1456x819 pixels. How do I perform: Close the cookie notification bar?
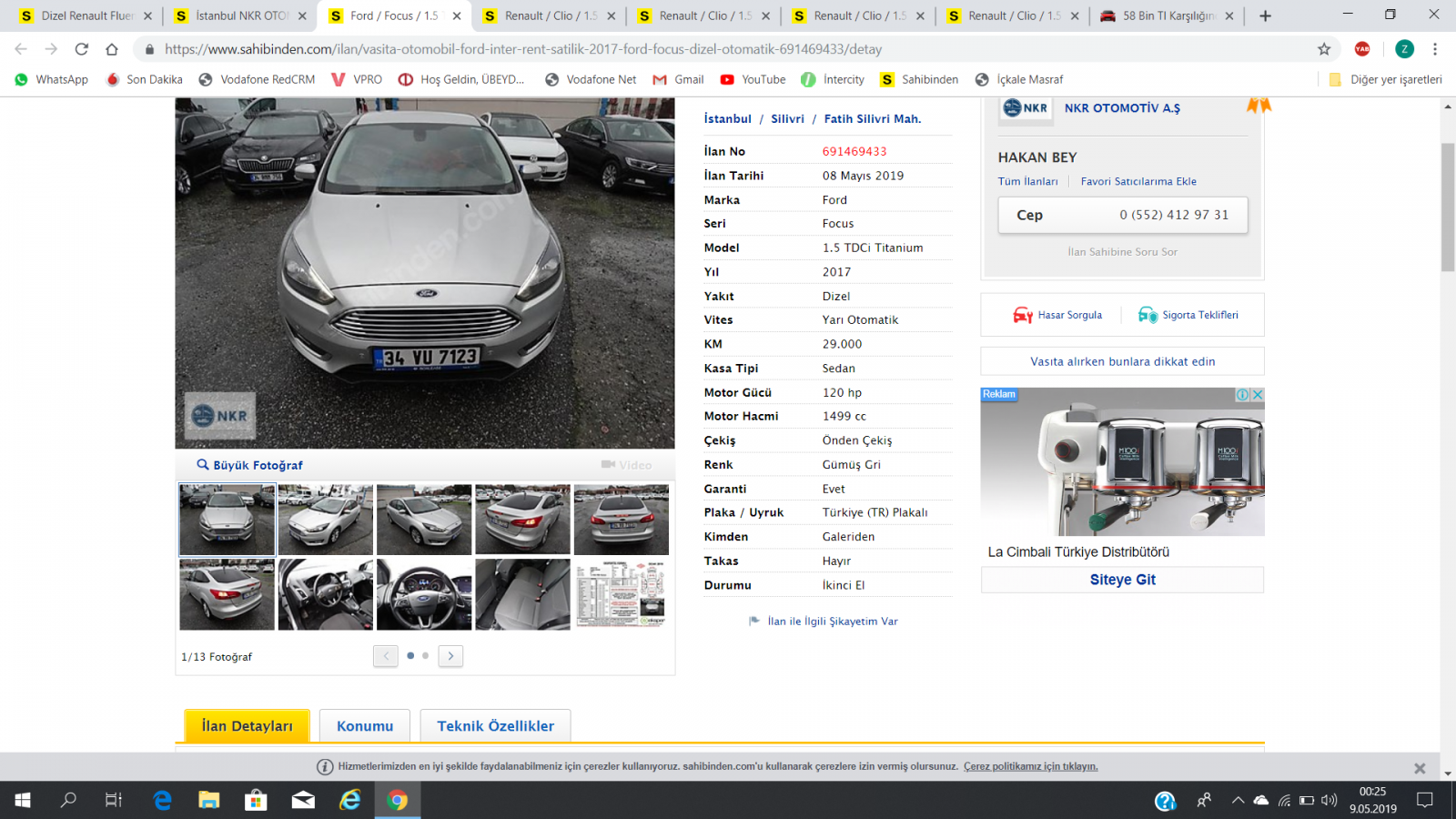tap(1419, 768)
